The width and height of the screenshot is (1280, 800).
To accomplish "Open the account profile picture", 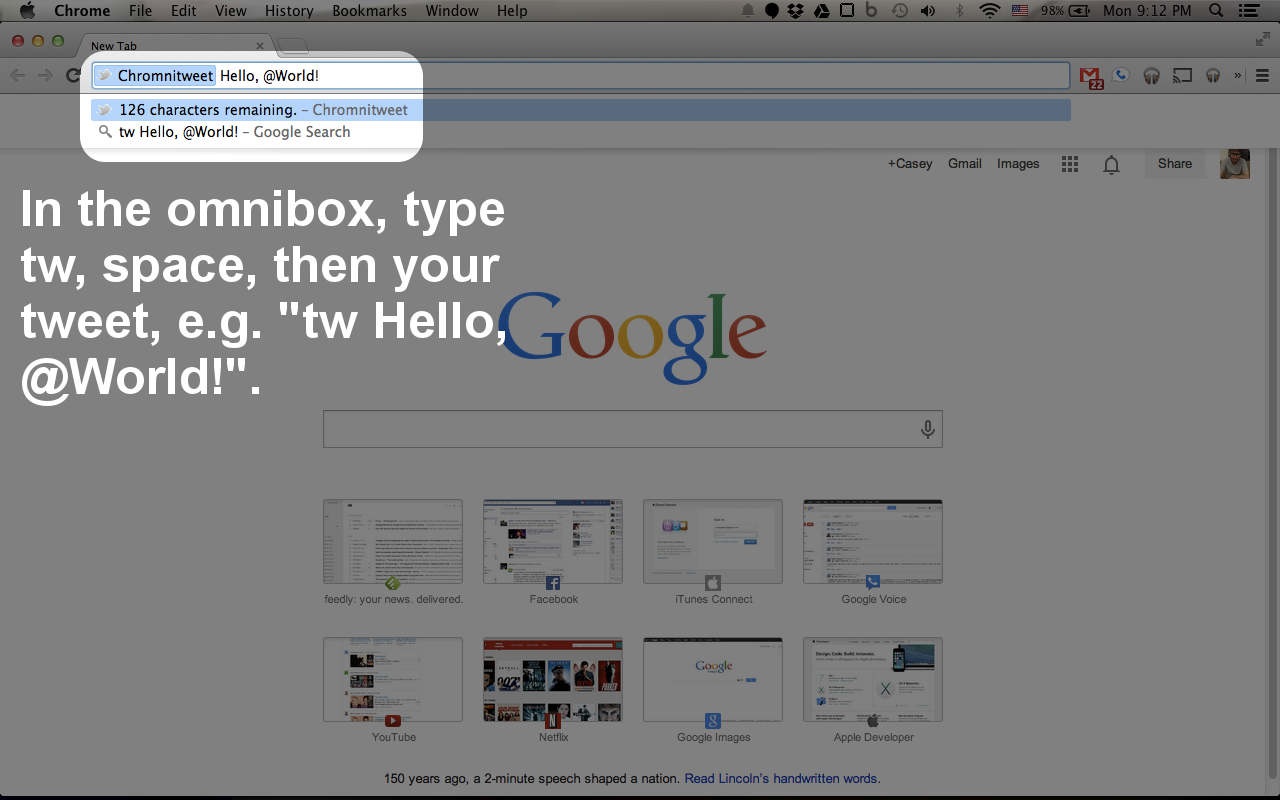I will (x=1235, y=164).
